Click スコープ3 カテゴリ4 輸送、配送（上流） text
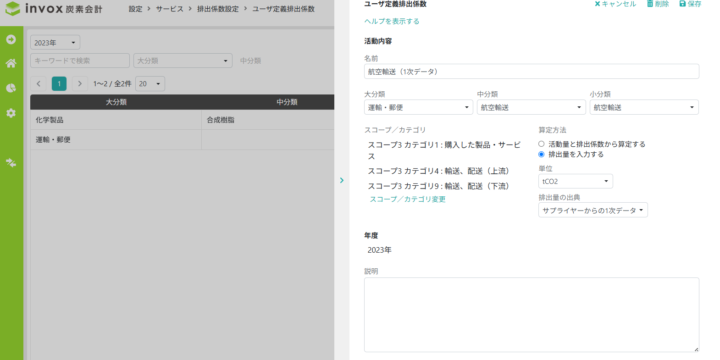The image size is (720, 360). [x=439, y=171]
